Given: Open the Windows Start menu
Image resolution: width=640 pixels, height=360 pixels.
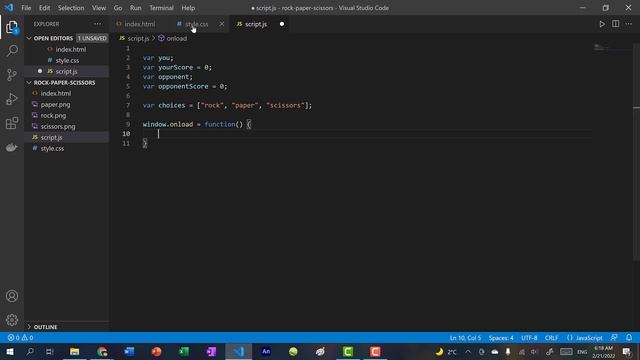Looking at the screenshot, I should tap(10, 351).
